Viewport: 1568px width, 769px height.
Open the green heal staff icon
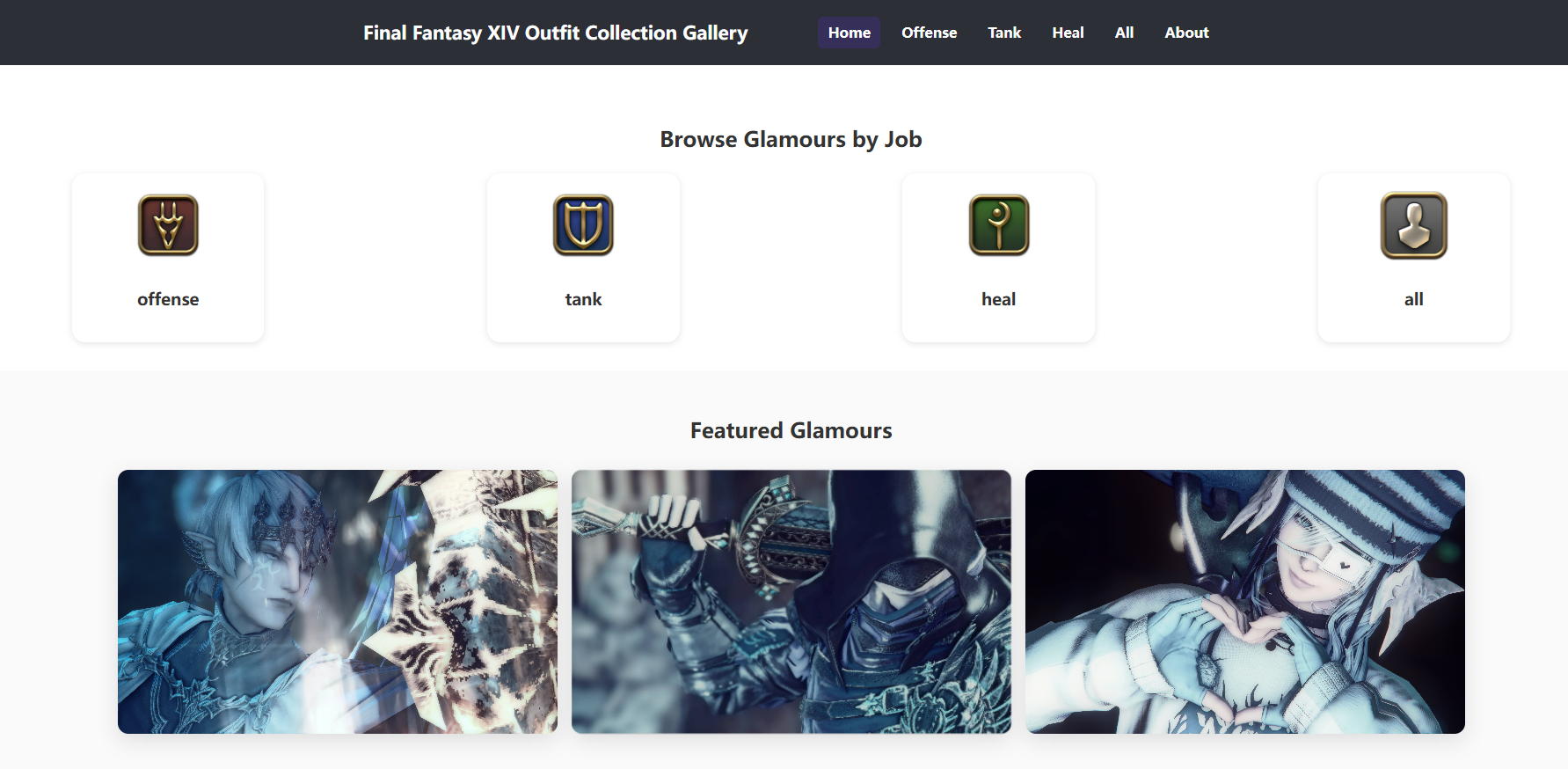pyautogui.click(x=999, y=225)
